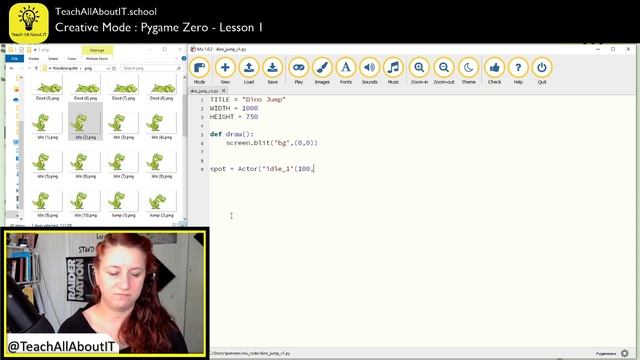This screenshot has width=640, height=360.
Task: Close the dino_jump_v1.py editor tab
Action: 224,91
